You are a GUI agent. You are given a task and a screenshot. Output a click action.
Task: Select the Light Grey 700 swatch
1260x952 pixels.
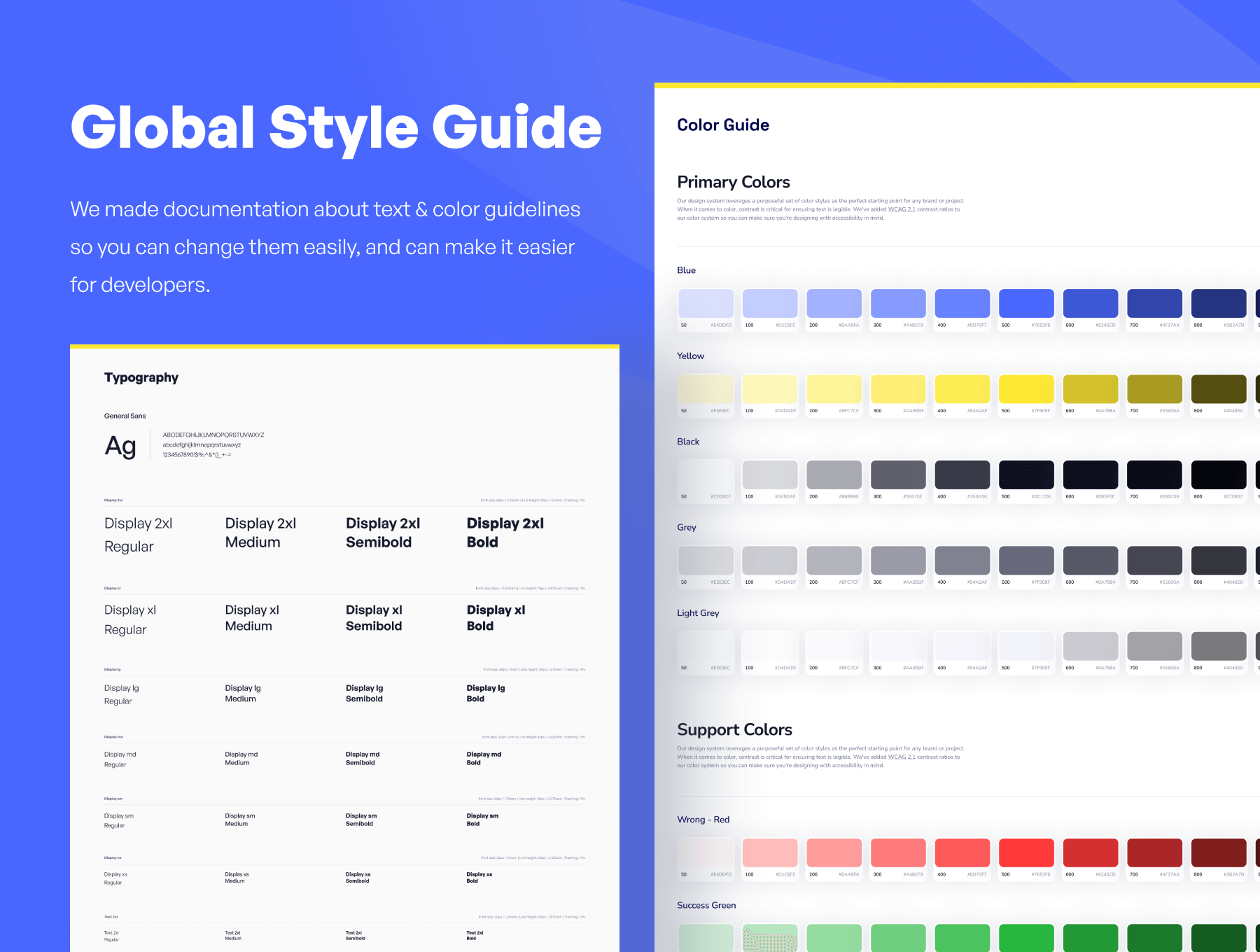pyautogui.click(x=1154, y=646)
